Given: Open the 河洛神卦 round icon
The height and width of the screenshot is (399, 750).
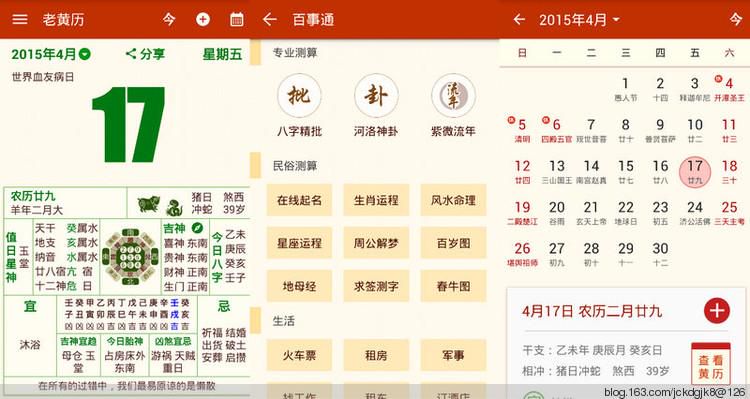Looking at the screenshot, I should click(x=376, y=95).
